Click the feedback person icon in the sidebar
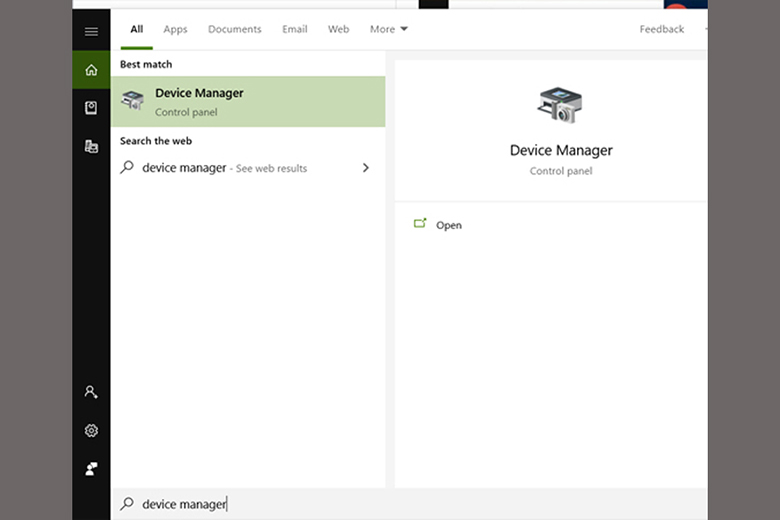Screen dimensions: 780x520 pyautogui.click(x=91, y=468)
